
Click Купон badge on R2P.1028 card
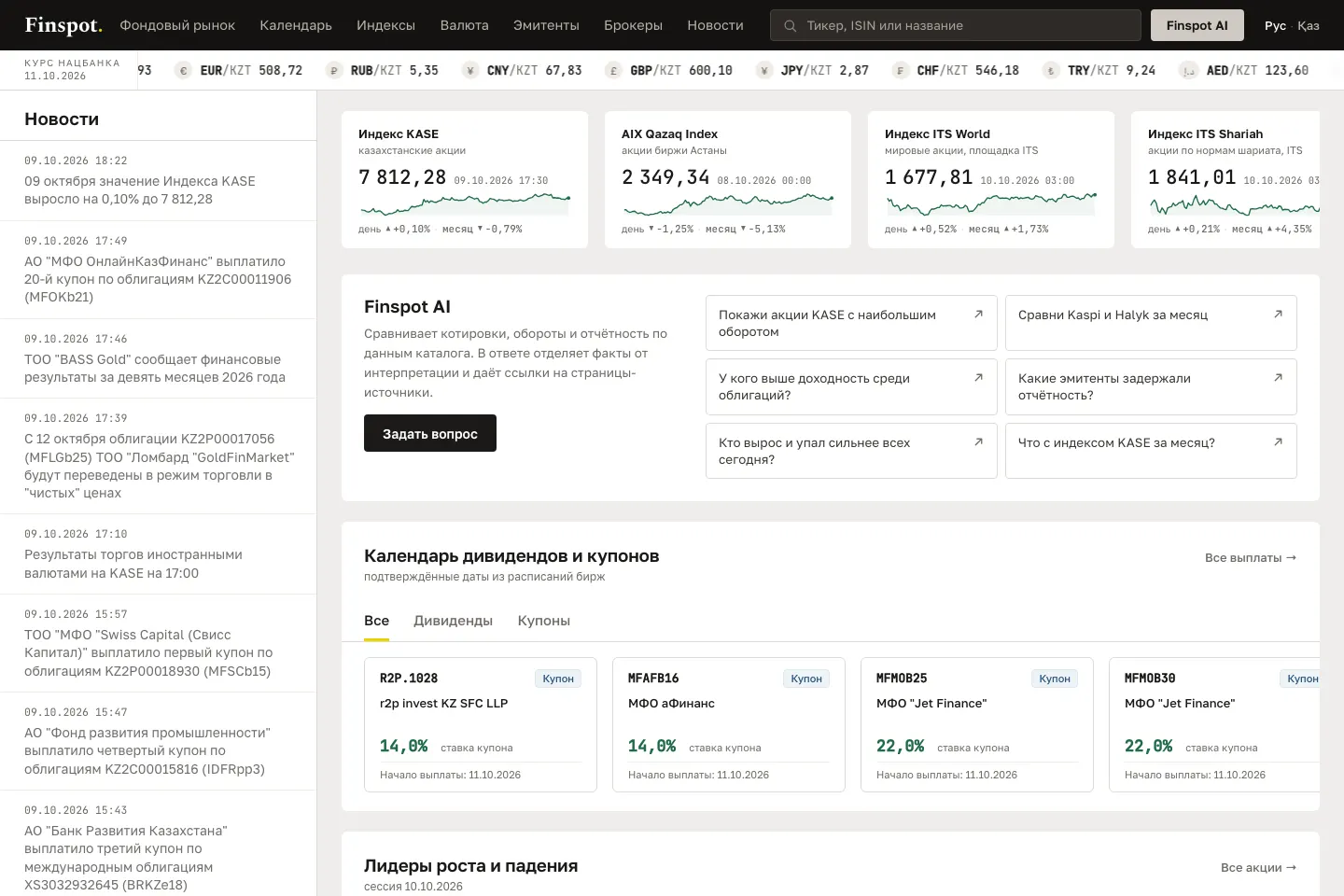coord(558,679)
